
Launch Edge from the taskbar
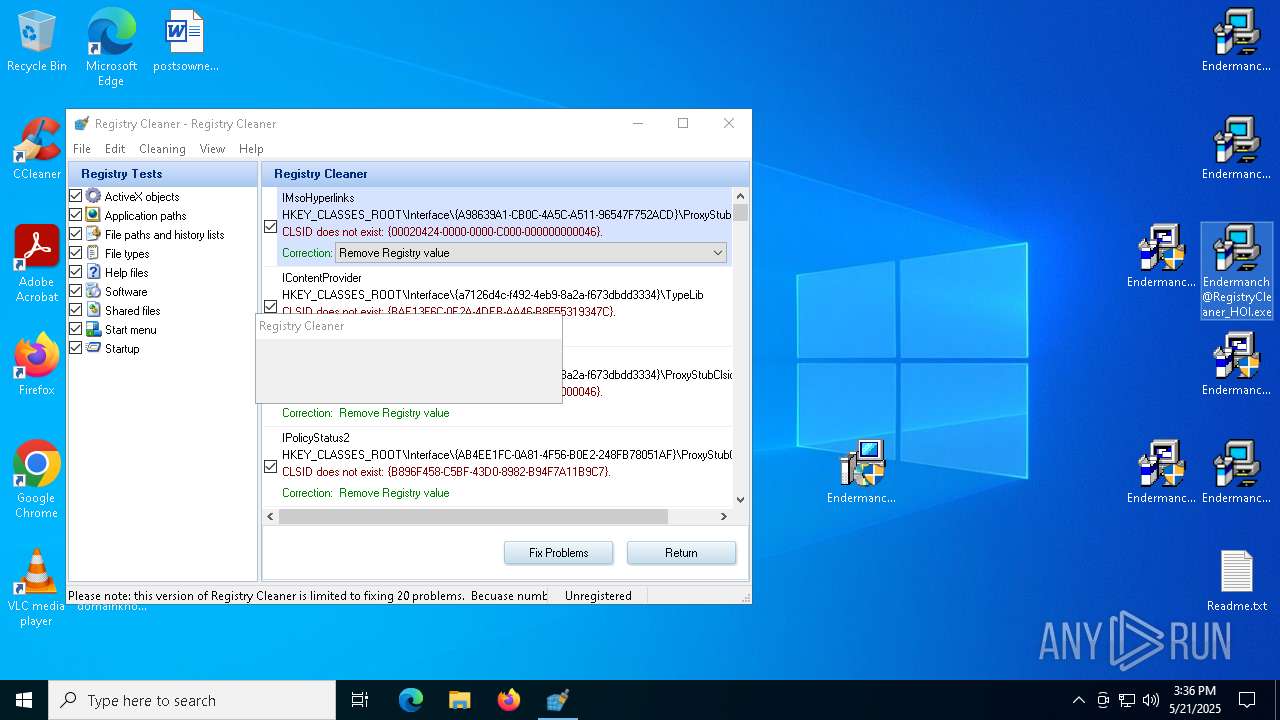pos(411,700)
